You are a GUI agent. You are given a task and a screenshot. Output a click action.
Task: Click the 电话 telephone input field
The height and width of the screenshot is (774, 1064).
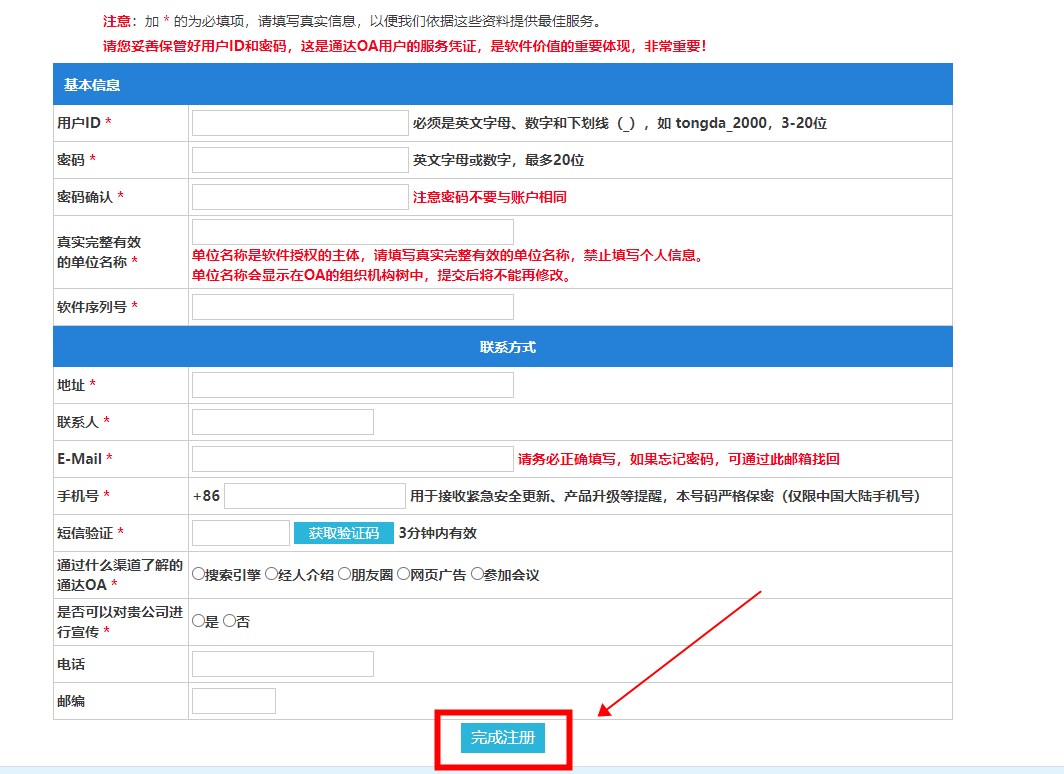pos(282,664)
